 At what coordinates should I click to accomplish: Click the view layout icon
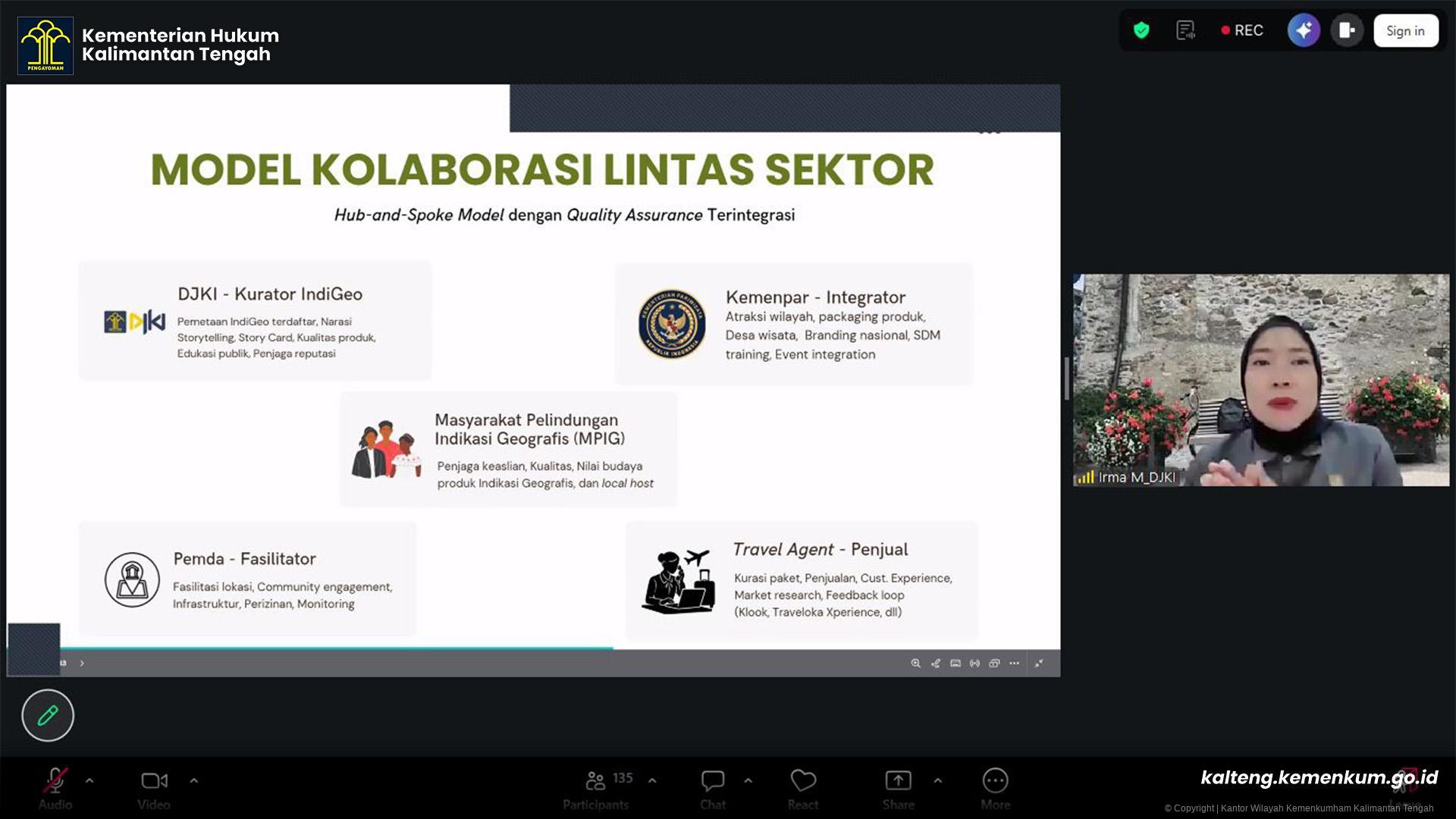(1347, 30)
